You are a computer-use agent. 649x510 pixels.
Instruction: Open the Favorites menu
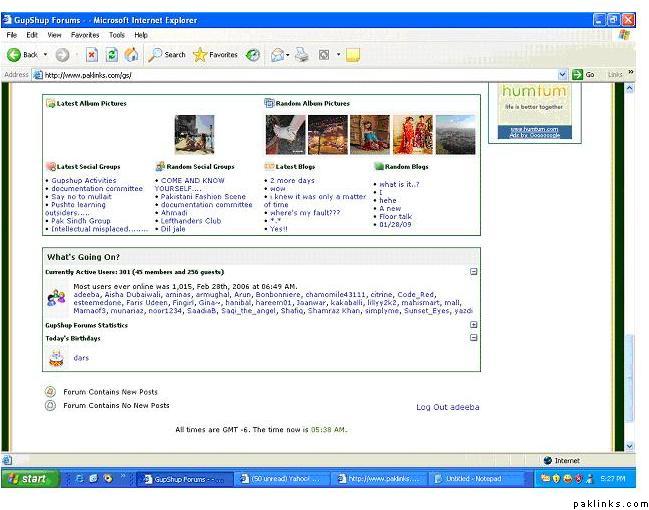(x=85, y=34)
